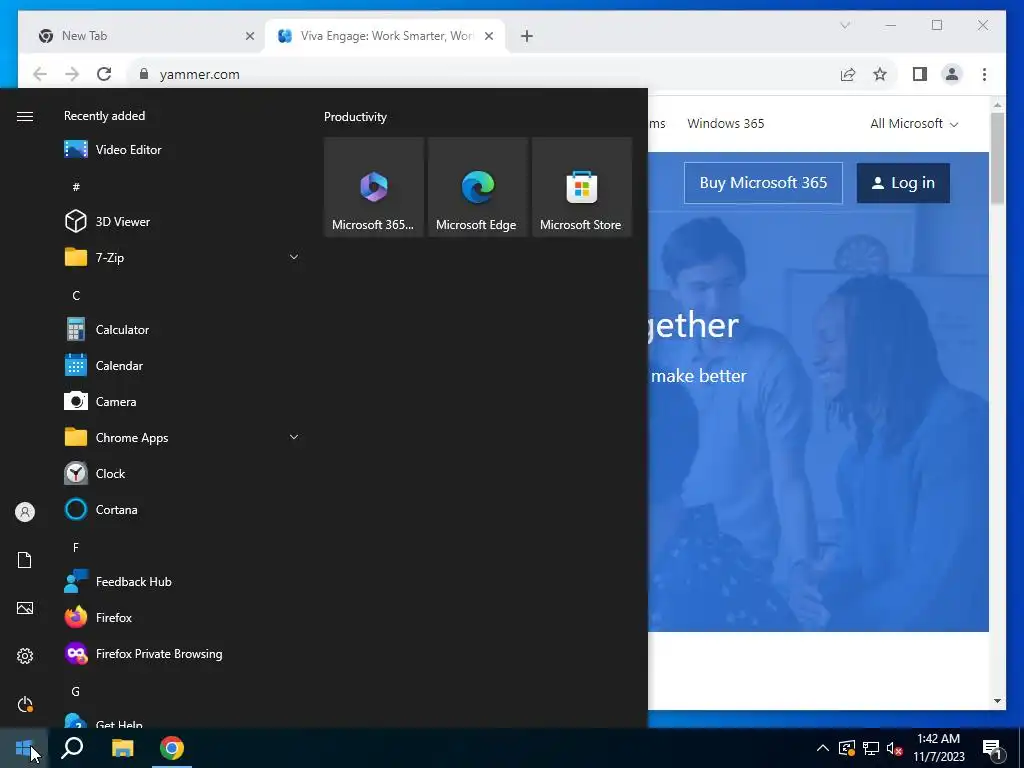This screenshot has width=1024, height=768.
Task: Click the yammer.com address bar
Action: coord(483,74)
